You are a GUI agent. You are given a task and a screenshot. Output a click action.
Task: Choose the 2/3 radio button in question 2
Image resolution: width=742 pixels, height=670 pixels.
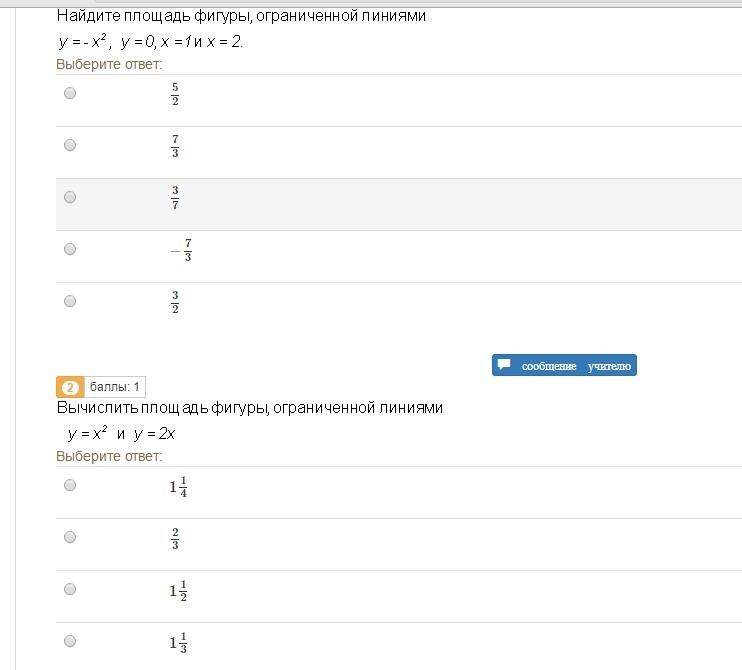tap(70, 537)
